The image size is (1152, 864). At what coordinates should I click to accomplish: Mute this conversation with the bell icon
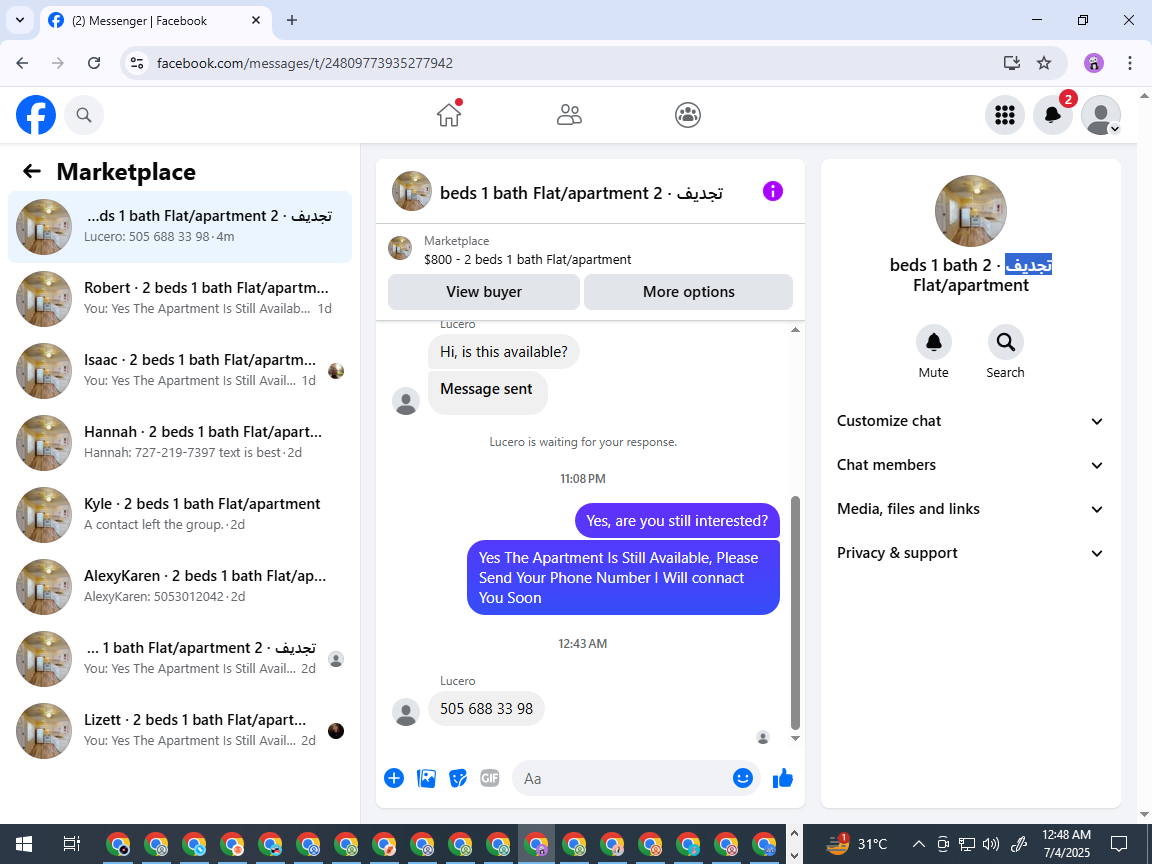[934, 342]
